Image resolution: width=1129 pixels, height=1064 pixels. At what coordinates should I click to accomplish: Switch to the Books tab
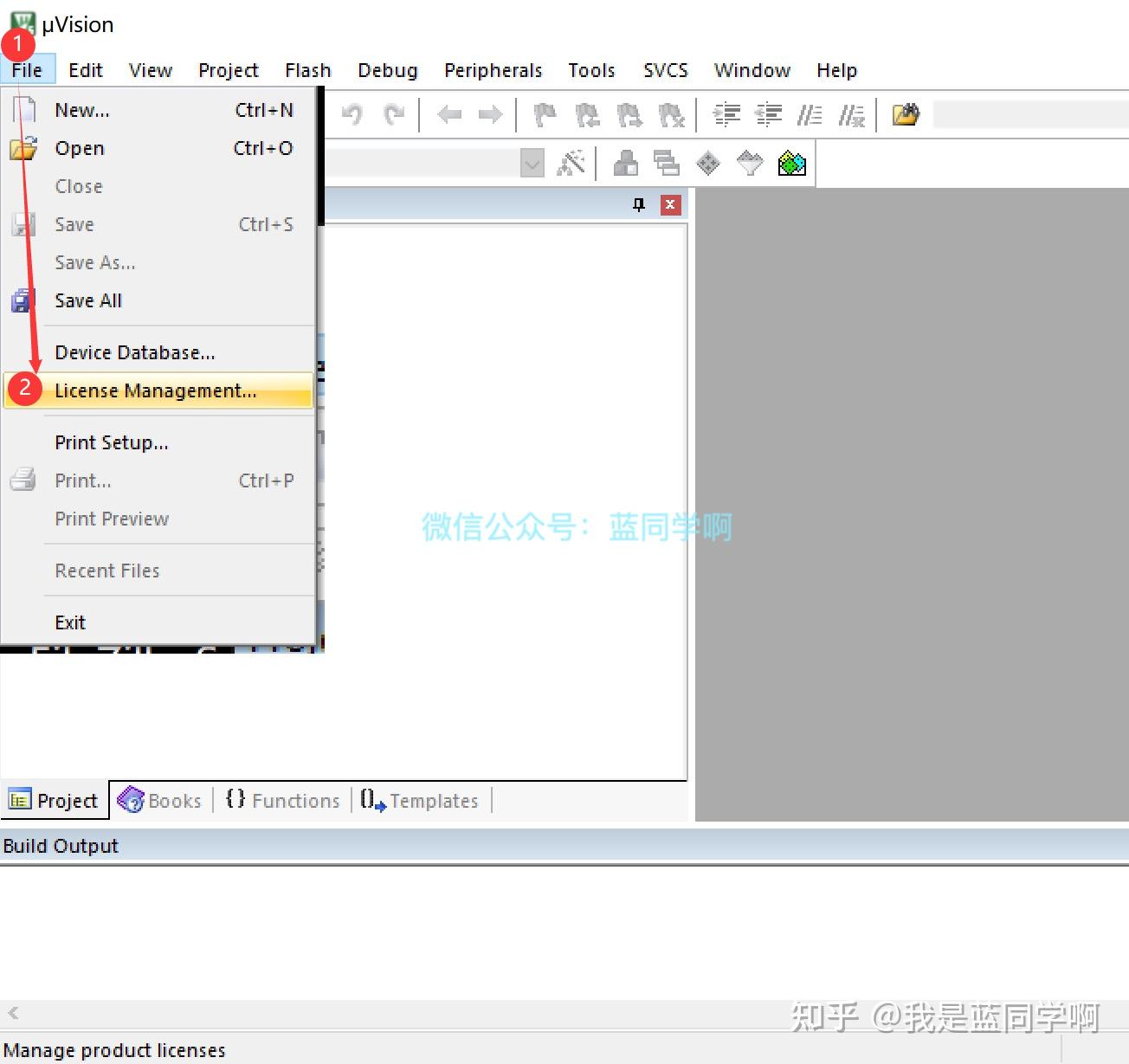[160, 801]
